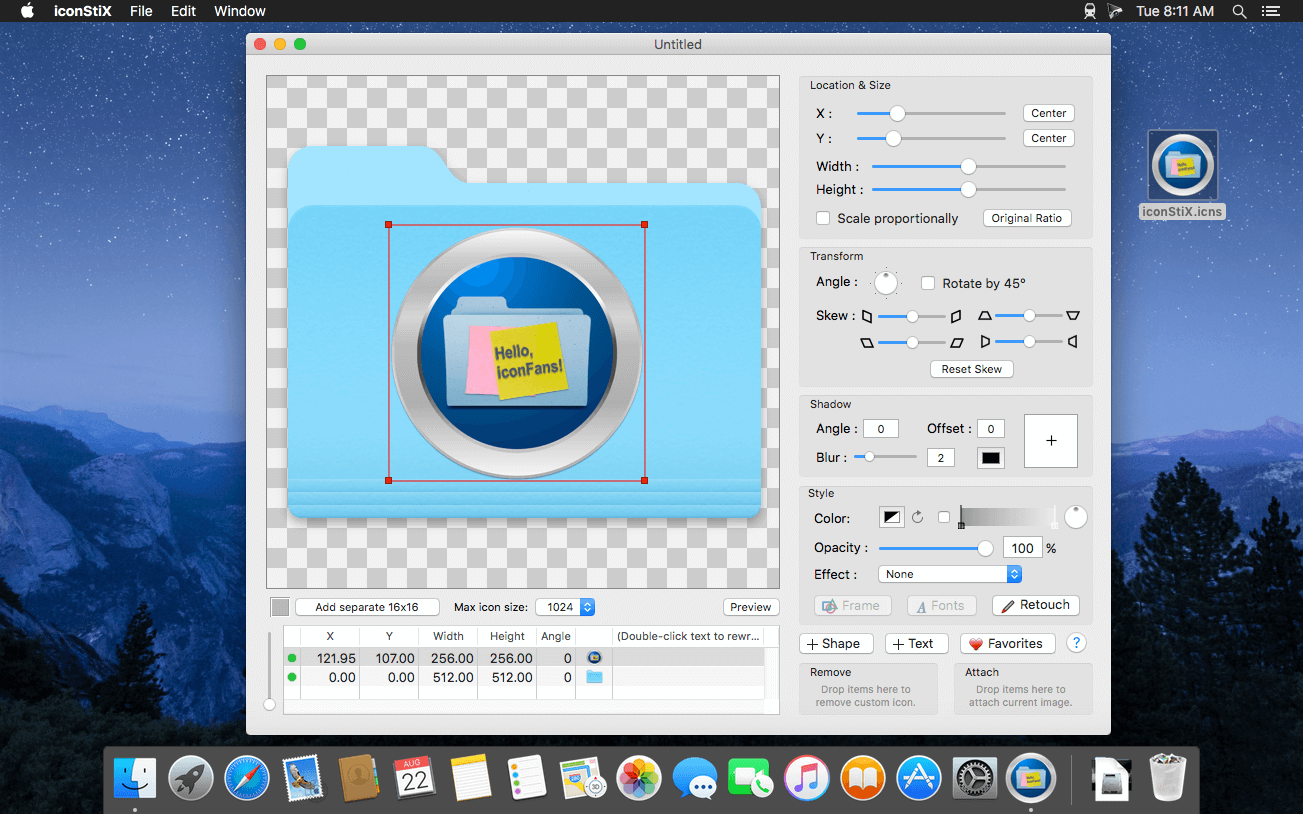Screen dimensions: 1303x814
Task: Open the File menu
Action: pyautogui.click(x=141, y=11)
